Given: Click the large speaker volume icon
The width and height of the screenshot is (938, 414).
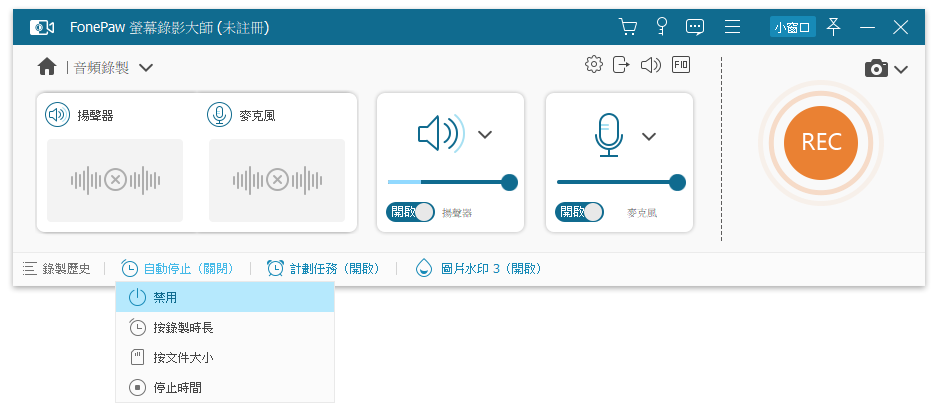Looking at the screenshot, I should [441, 133].
